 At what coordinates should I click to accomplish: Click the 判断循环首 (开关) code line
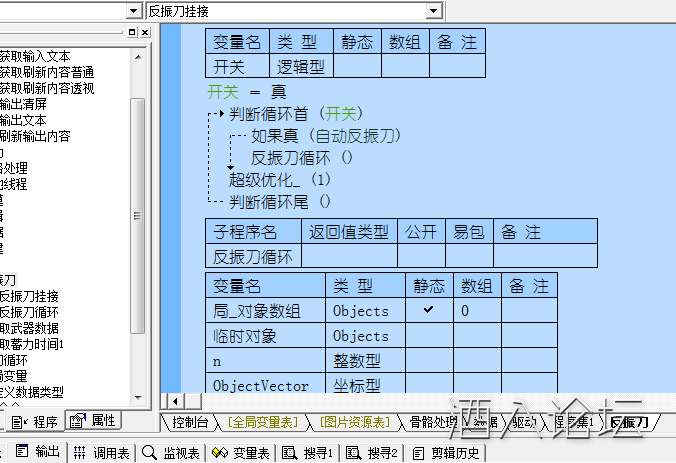(296, 114)
